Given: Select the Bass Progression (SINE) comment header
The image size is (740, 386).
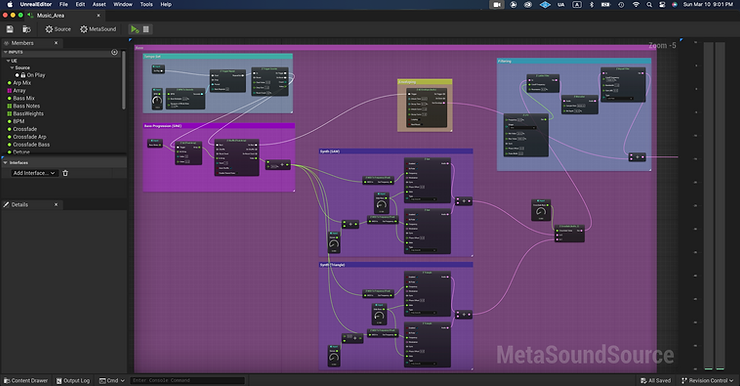Looking at the screenshot, I should tap(219, 126).
